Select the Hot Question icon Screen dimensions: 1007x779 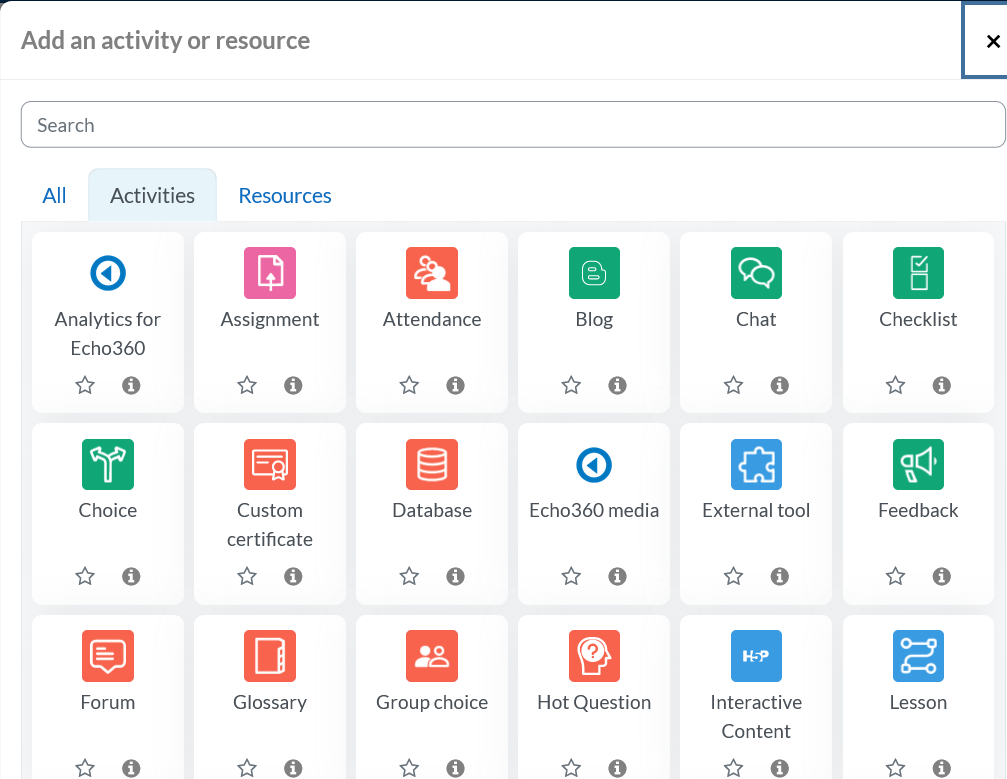point(594,657)
